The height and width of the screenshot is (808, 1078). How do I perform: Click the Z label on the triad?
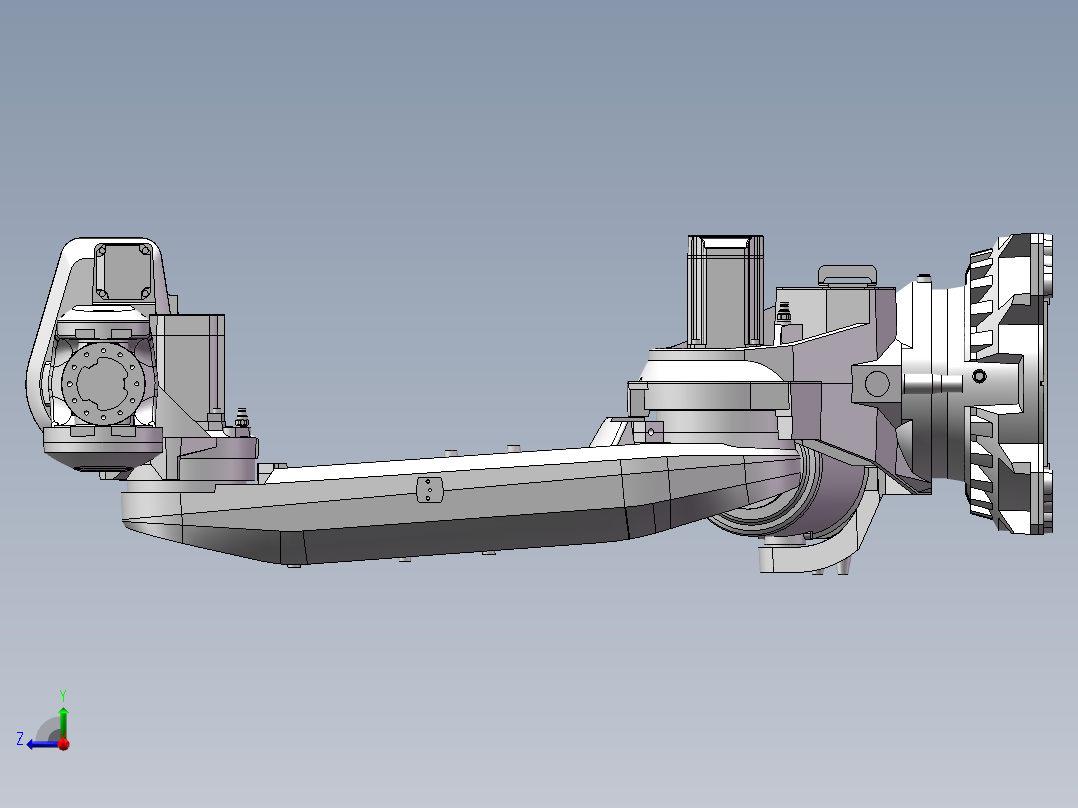pos(19,737)
